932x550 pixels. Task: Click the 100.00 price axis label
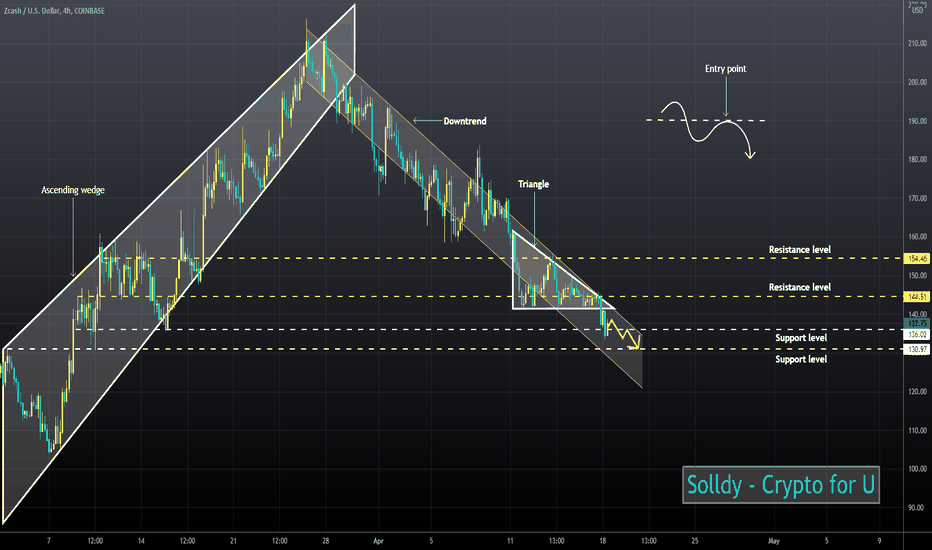pos(917,469)
